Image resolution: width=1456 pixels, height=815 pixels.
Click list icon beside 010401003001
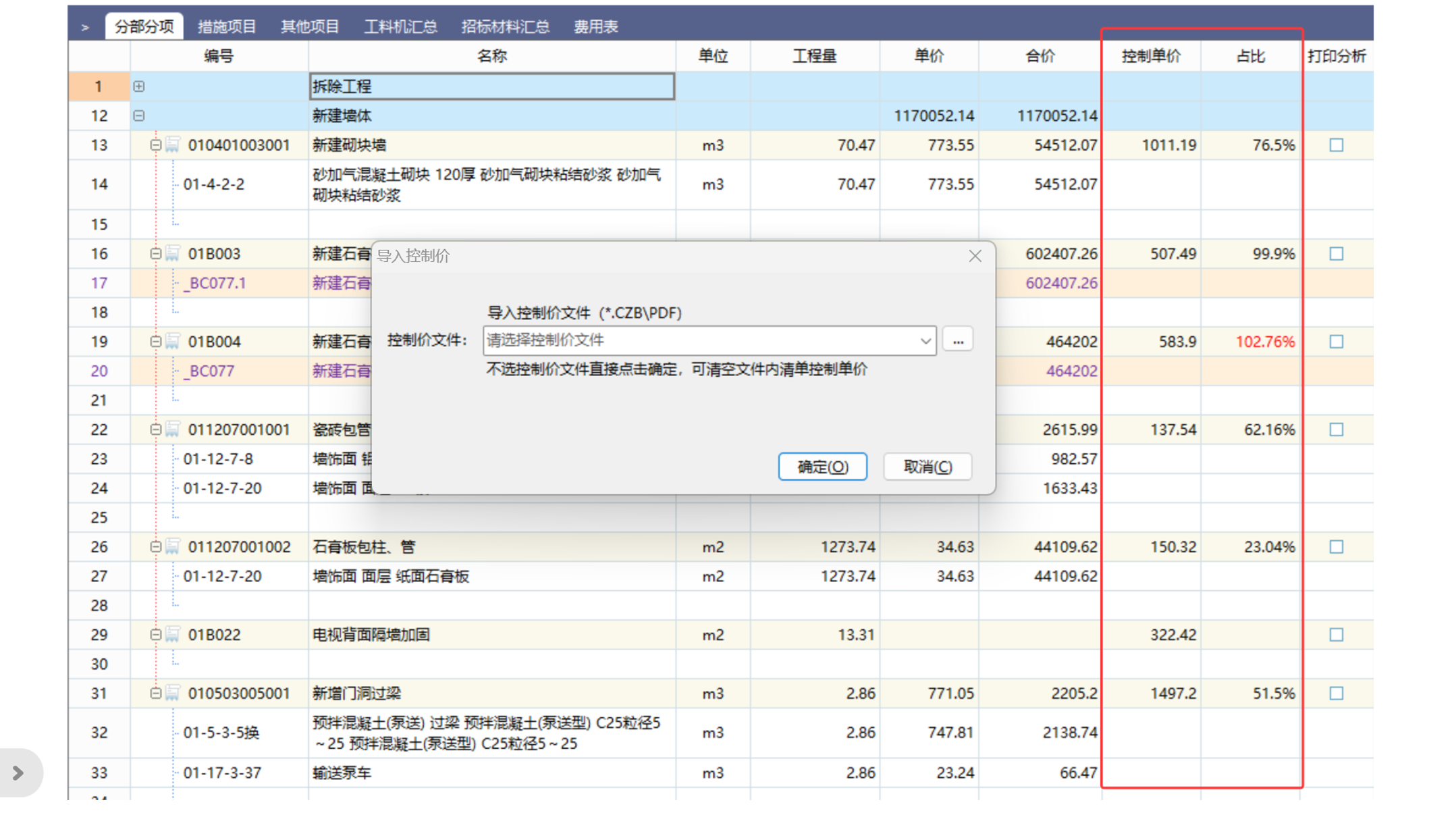click(173, 144)
